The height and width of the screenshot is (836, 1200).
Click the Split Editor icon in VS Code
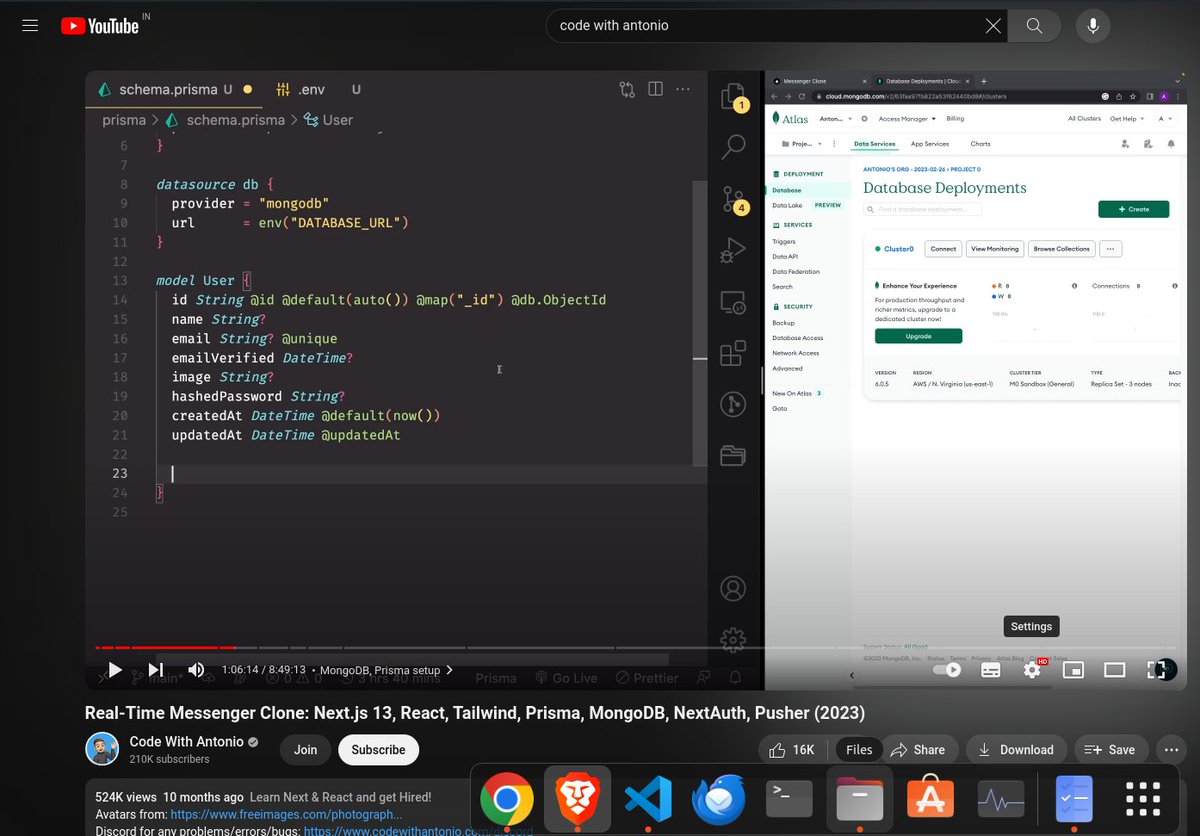(x=655, y=89)
